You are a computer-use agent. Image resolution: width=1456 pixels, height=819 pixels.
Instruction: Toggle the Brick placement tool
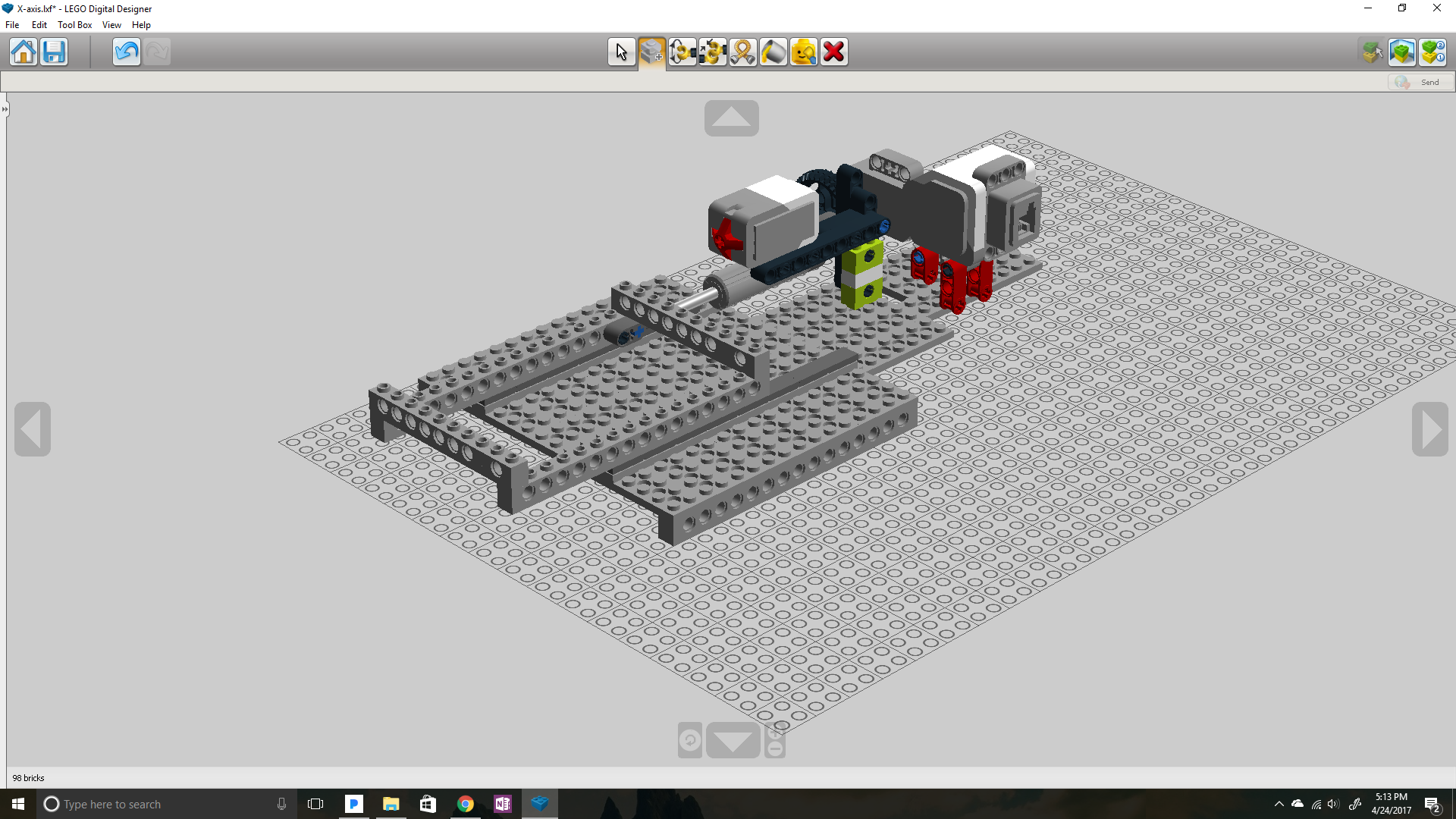pyautogui.click(x=651, y=52)
